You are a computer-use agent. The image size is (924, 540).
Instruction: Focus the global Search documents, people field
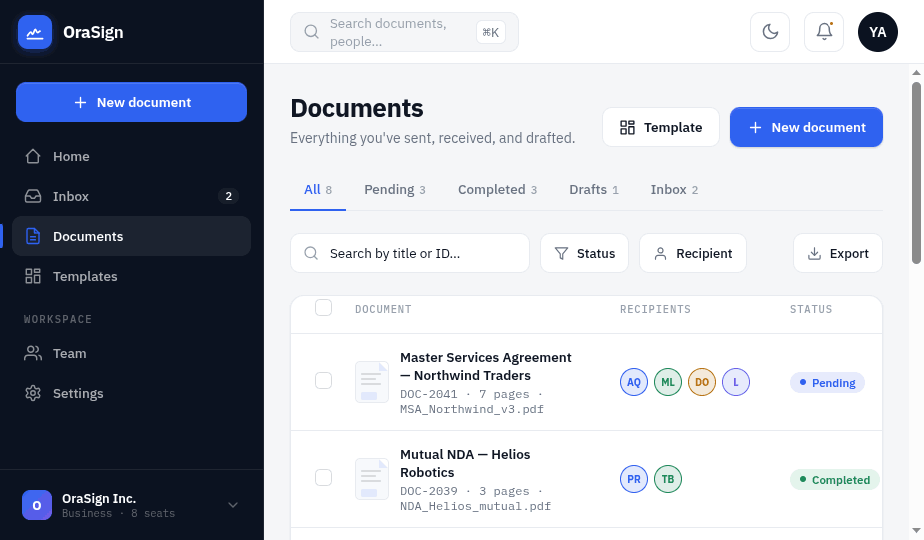[404, 32]
